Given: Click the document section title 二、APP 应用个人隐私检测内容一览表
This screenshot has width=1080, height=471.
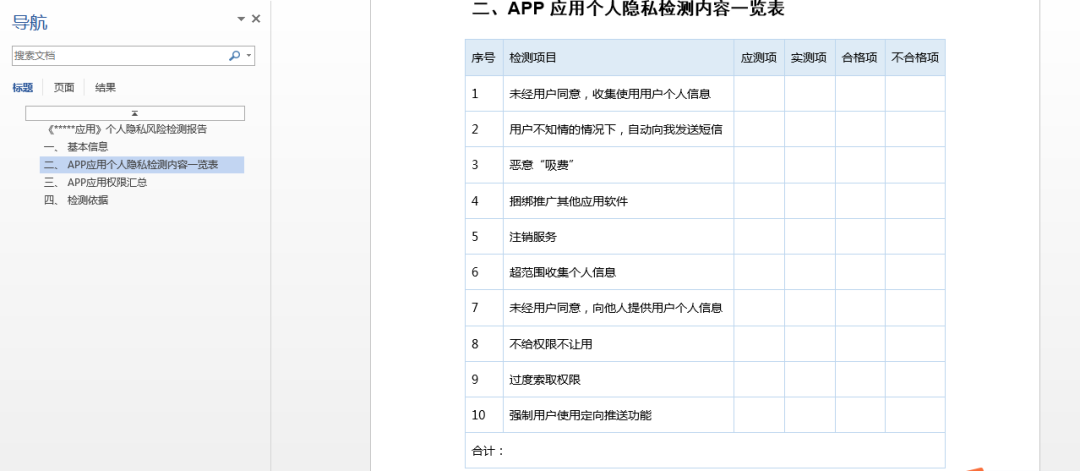Looking at the screenshot, I should [x=628, y=10].
